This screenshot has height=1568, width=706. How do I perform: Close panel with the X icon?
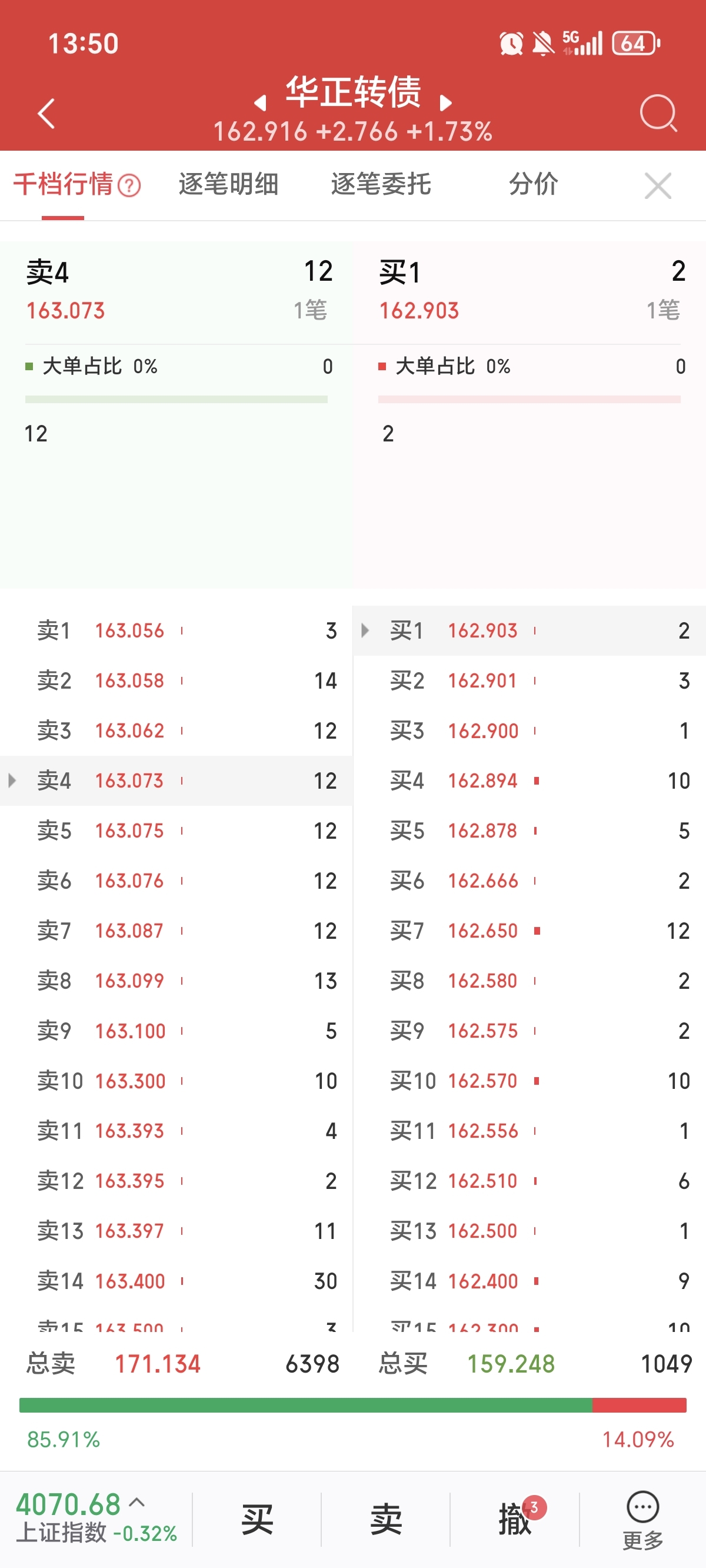coord(657,185)
